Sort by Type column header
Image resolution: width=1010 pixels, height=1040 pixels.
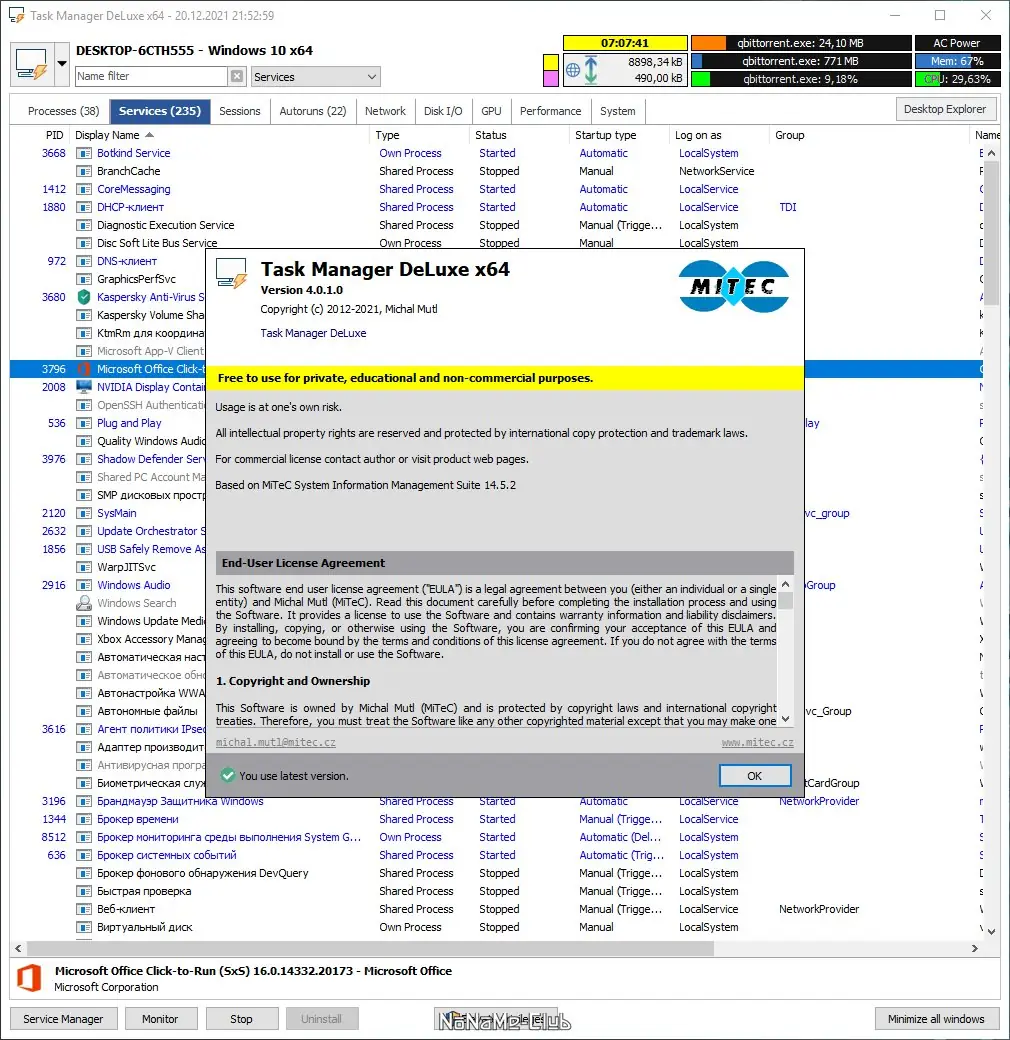(x=420, y=135)
